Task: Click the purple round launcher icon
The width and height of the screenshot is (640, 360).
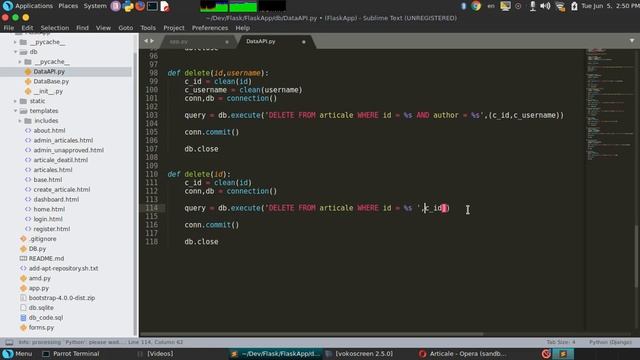Action: point(116,6)
